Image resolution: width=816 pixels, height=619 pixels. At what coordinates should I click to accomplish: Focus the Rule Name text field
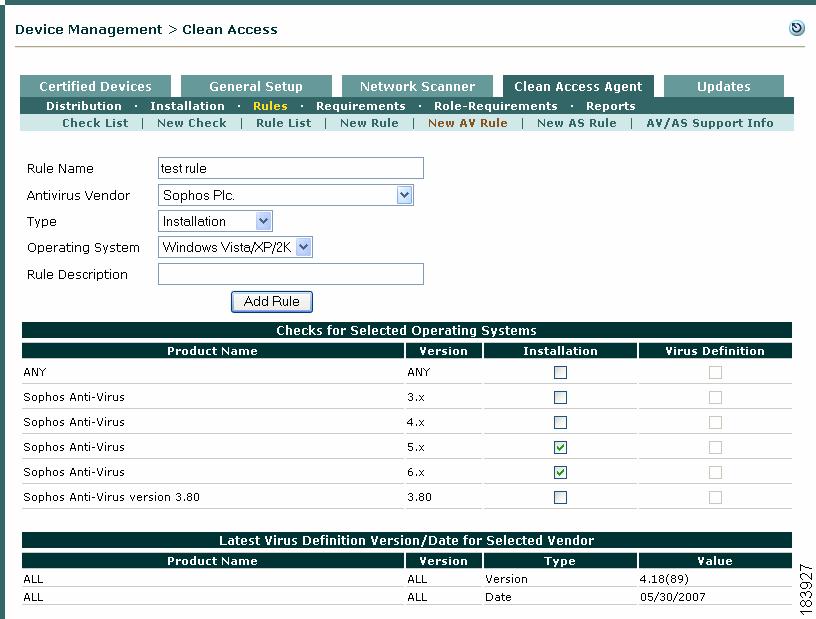291,168
